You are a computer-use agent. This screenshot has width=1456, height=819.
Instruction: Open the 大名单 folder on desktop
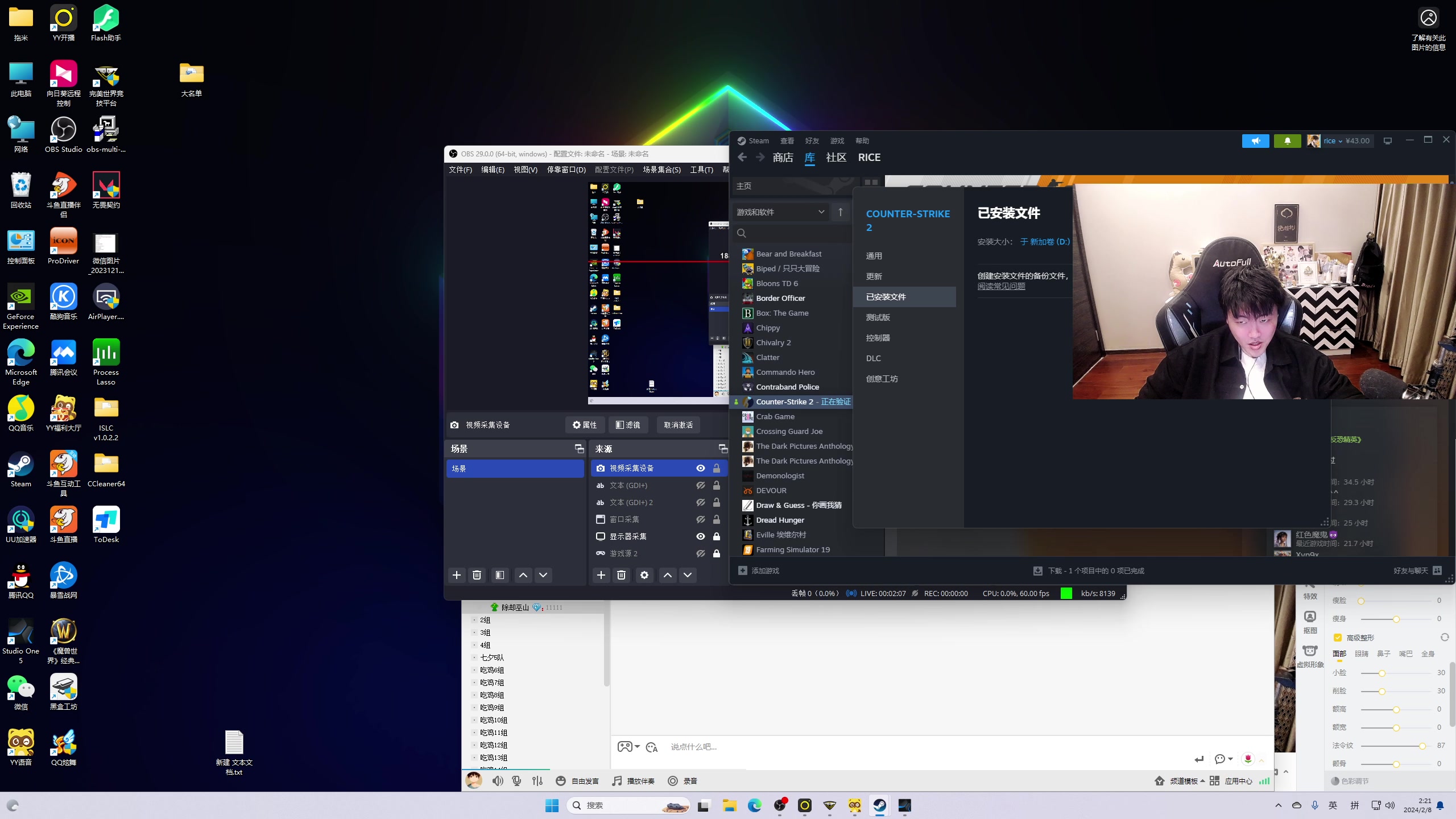[x=191, y=79]
